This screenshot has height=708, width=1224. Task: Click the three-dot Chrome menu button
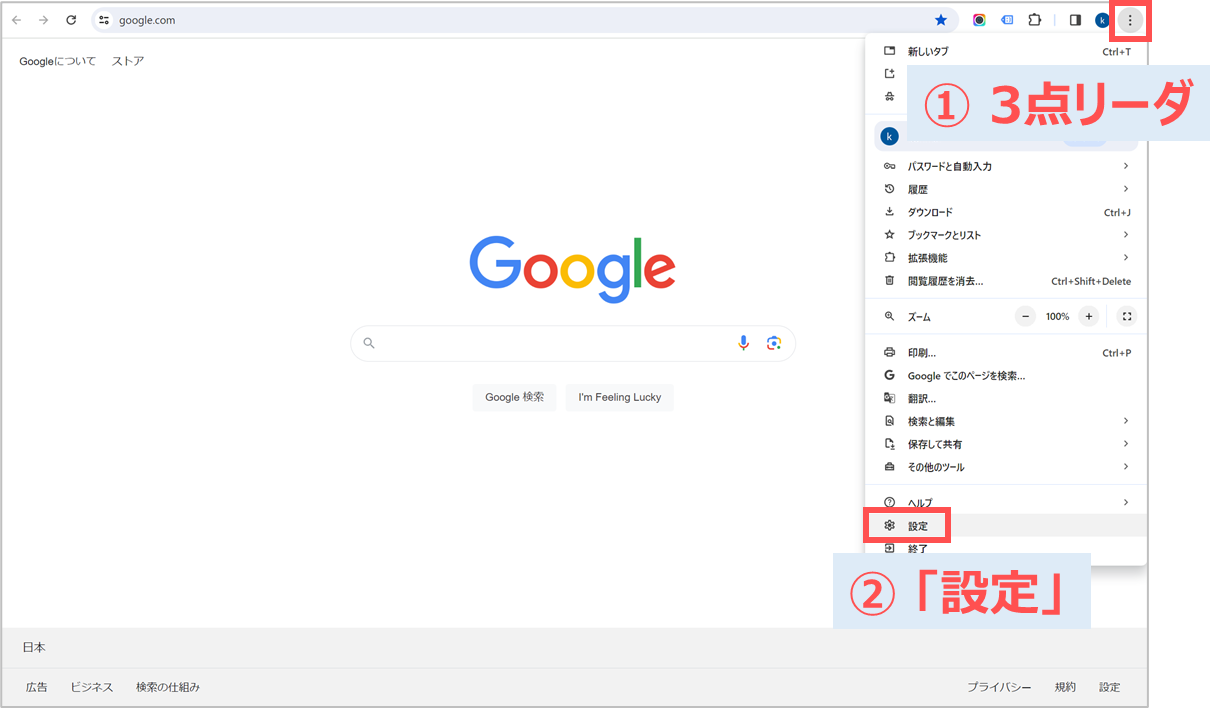(1130, 20)
